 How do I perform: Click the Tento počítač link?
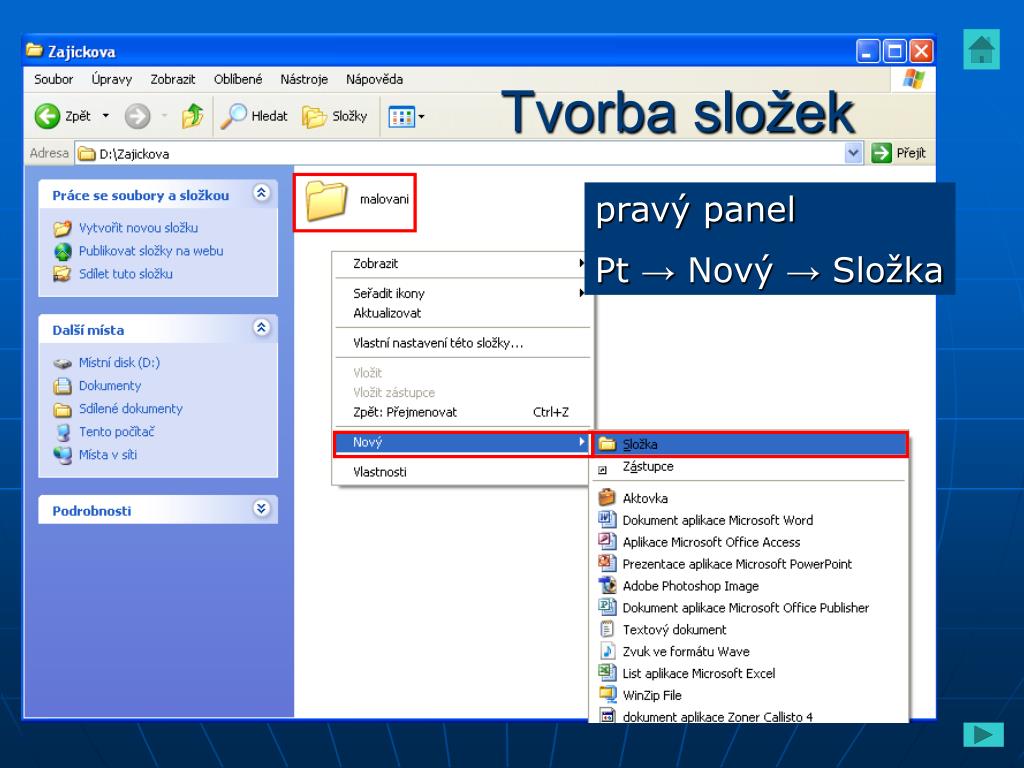pos(117,432)
